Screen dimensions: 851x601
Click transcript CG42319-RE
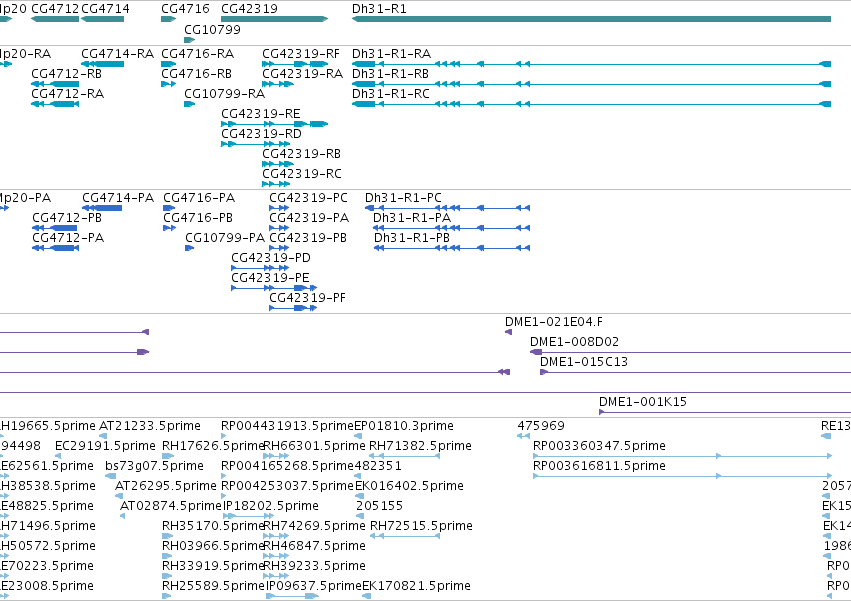coord(275,124)
